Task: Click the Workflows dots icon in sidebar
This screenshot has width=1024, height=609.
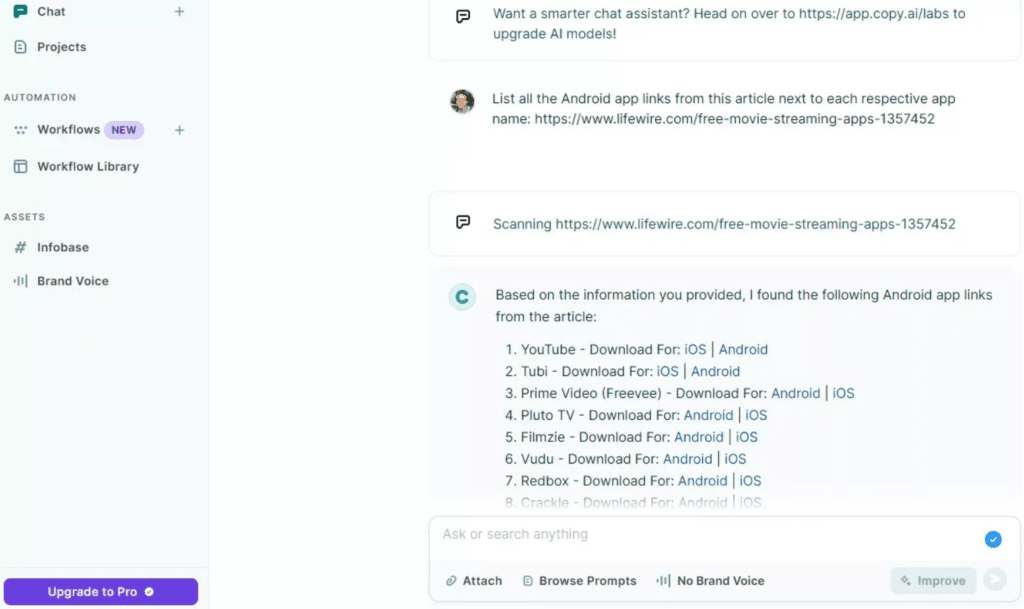Action: [x=21, y=129]
